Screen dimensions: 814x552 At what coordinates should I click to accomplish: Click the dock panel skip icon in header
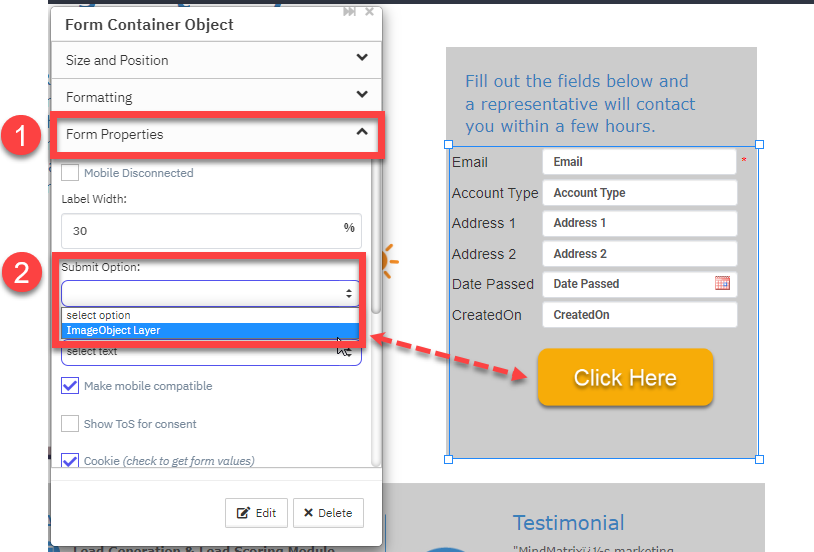[x=349, y=11]
